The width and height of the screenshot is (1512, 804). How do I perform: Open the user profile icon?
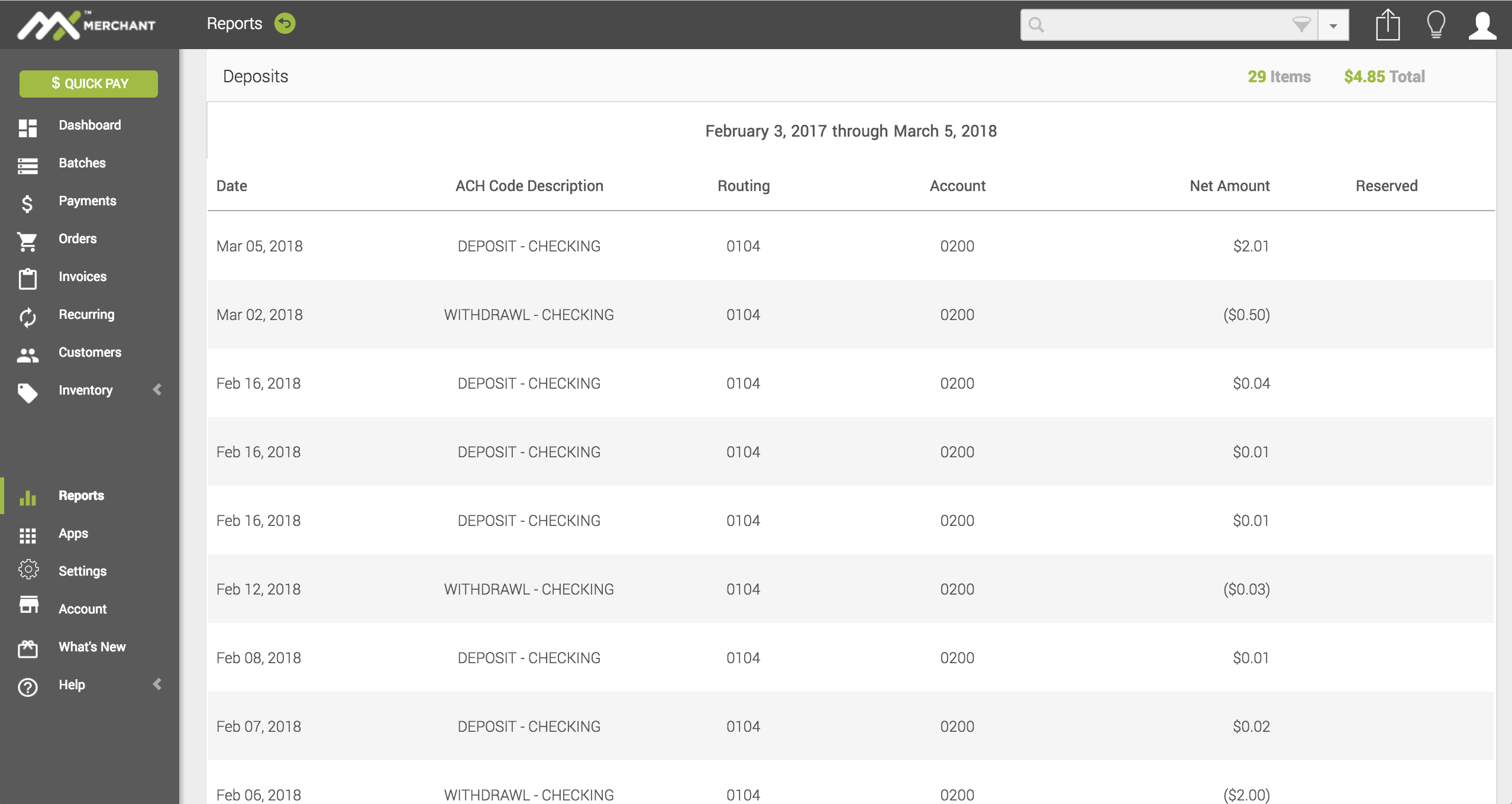[1482, 25]
